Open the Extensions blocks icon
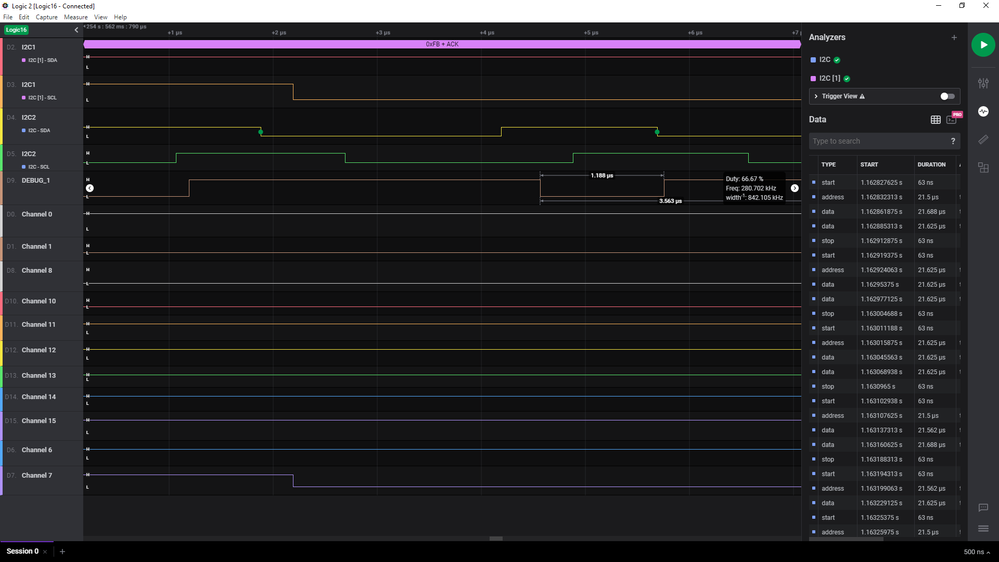This screenshot has height=562, width=999. pos(983,168)
